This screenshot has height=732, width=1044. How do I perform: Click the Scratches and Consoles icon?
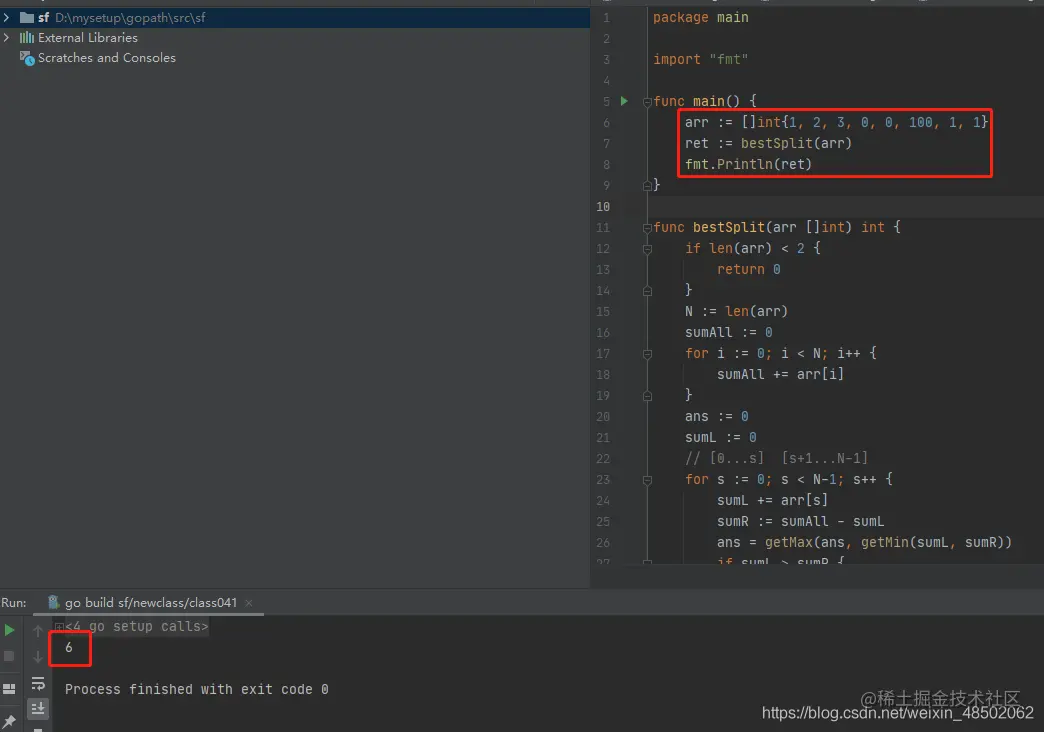tap(27, 58)
